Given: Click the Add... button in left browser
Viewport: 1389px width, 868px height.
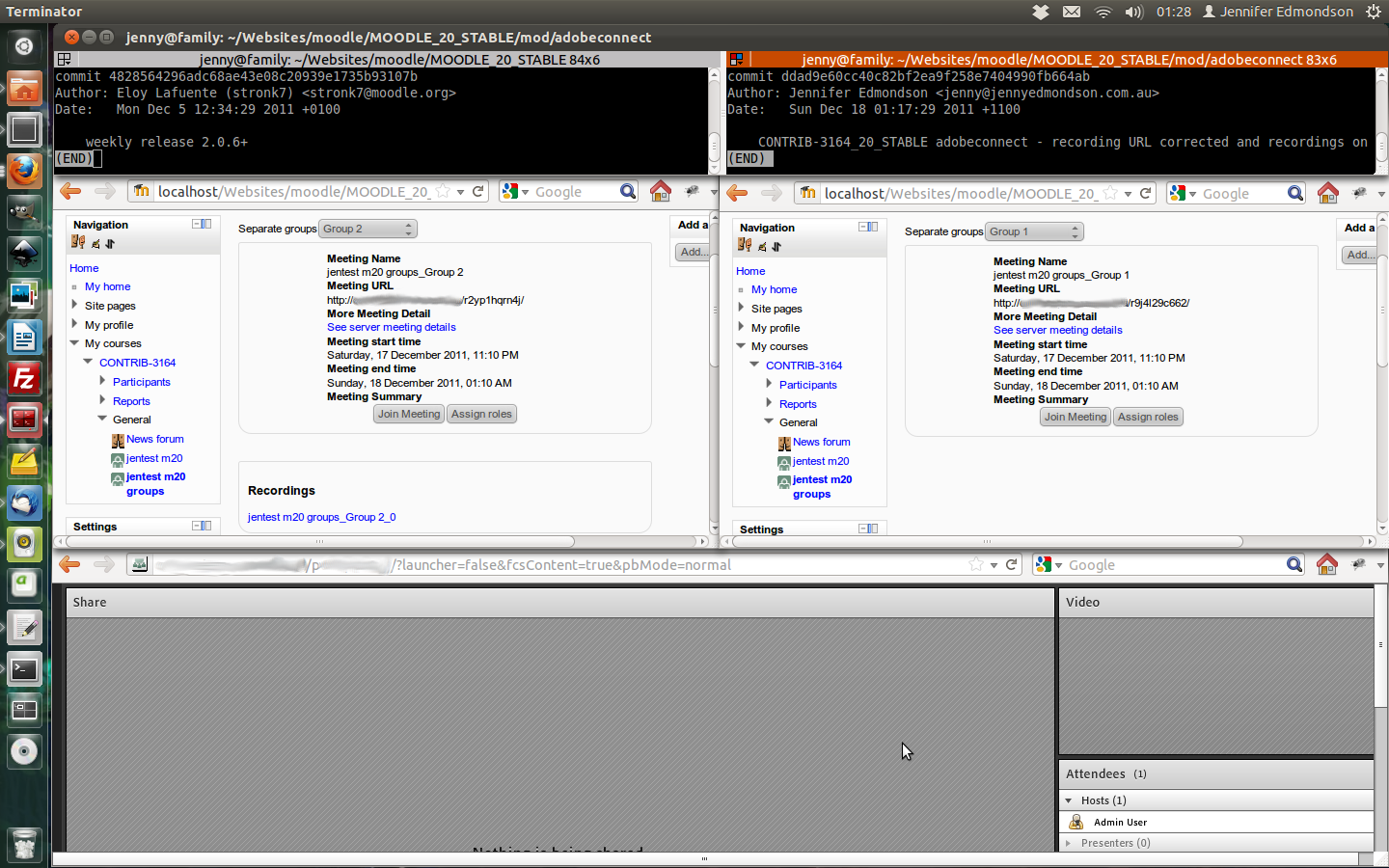Looking at the screenshot, I should pyautogui.click(x=693, y=252).
